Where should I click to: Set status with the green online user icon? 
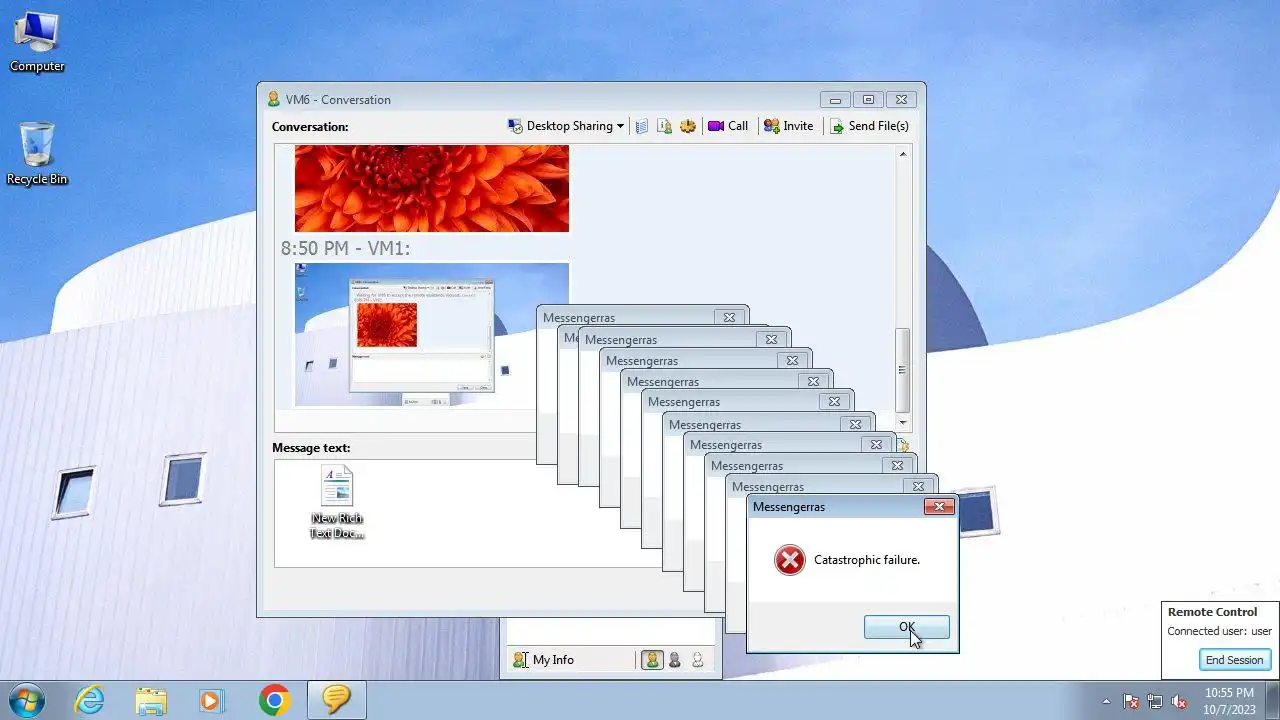(652, 660)
